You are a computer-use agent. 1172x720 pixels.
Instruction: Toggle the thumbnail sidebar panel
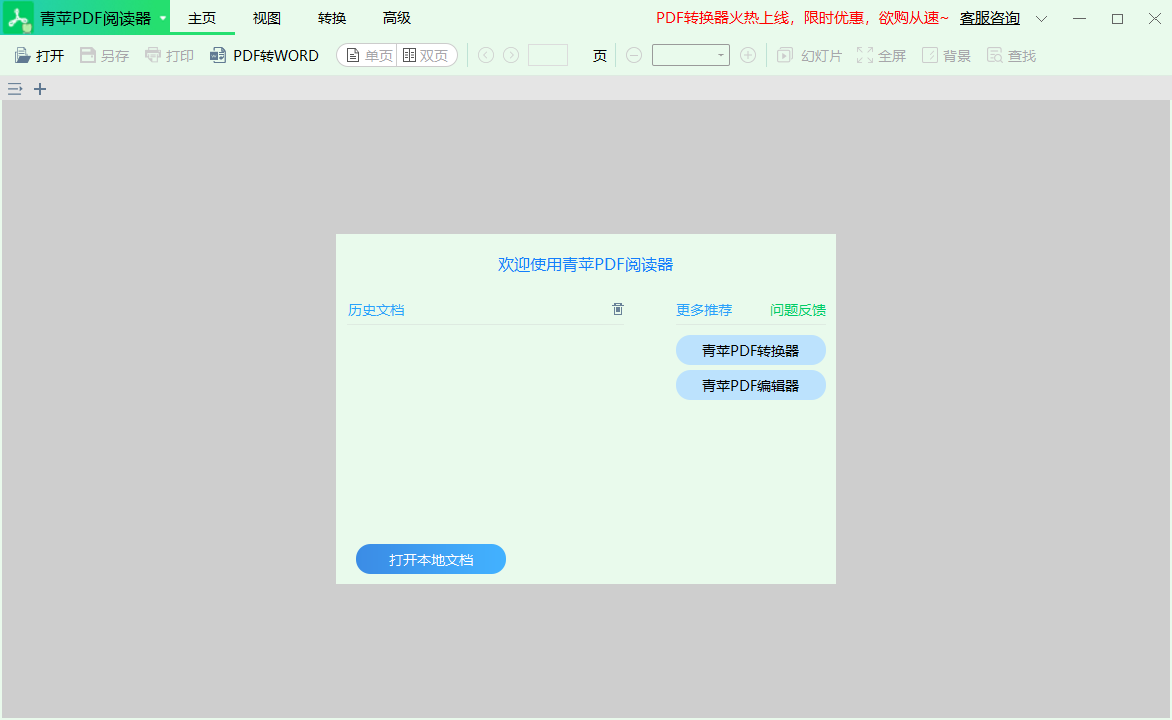pos(14,89)
